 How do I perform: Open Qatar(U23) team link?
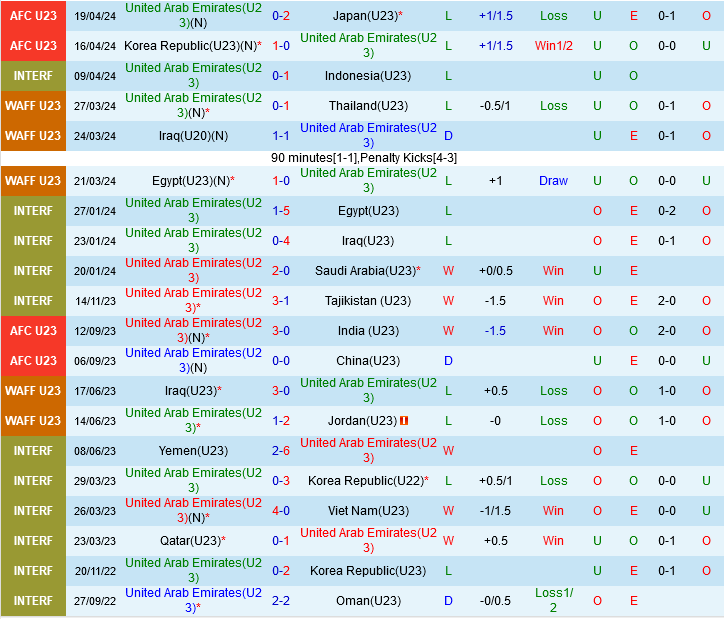[191, 541]
